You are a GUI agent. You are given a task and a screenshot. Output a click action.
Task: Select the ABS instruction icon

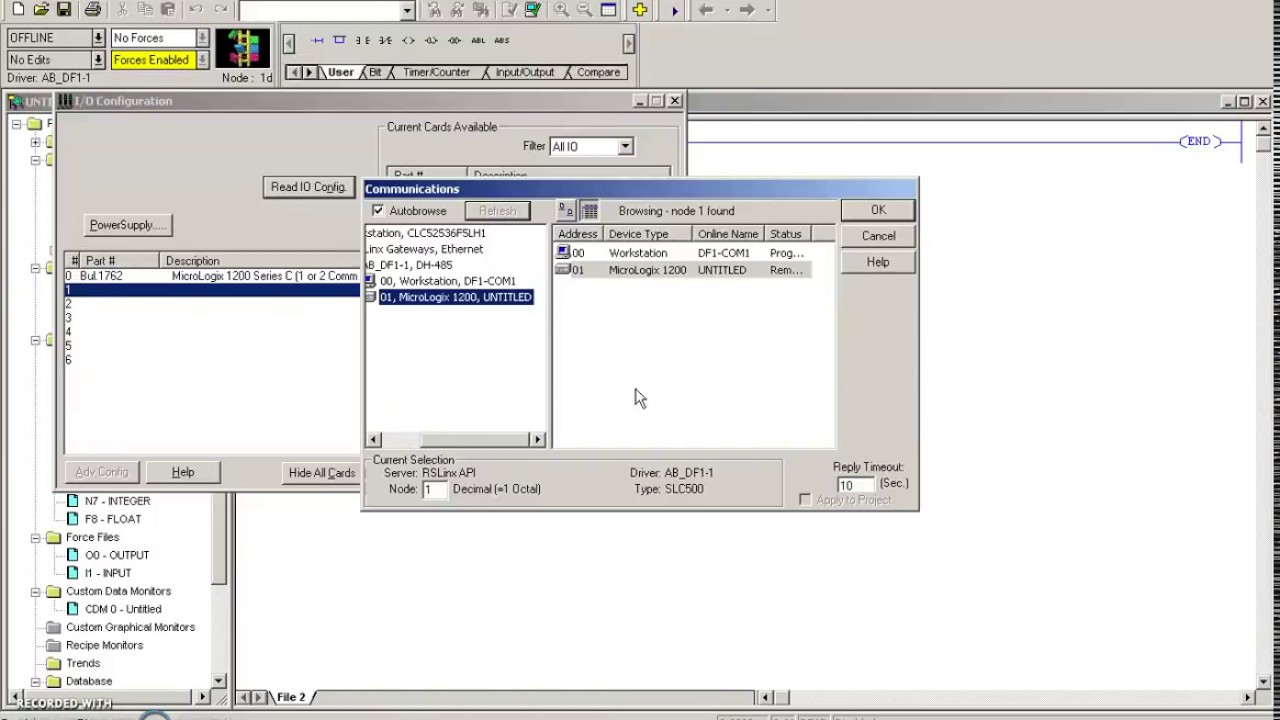[502, 41]
